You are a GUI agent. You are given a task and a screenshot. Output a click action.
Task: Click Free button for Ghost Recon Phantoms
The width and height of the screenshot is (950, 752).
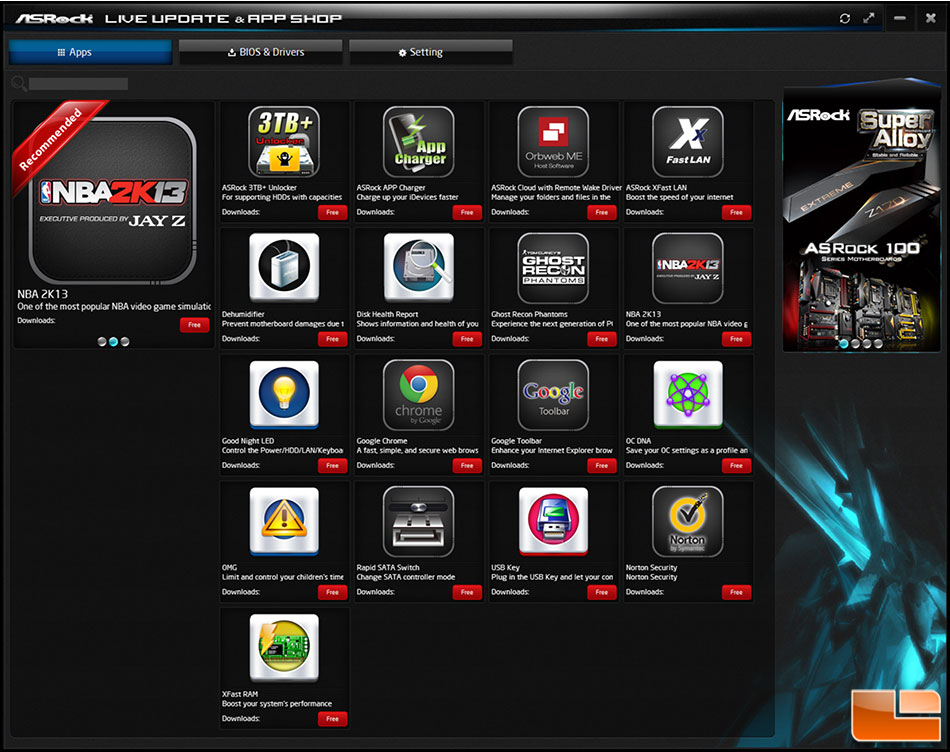click(602, 339)
